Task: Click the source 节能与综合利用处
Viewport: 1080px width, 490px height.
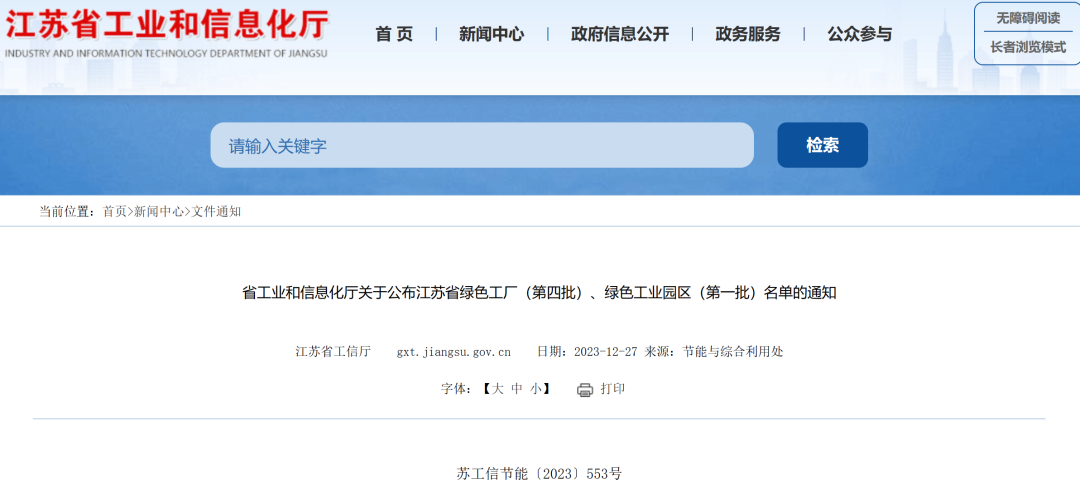Action: click(x=733, y=351)
